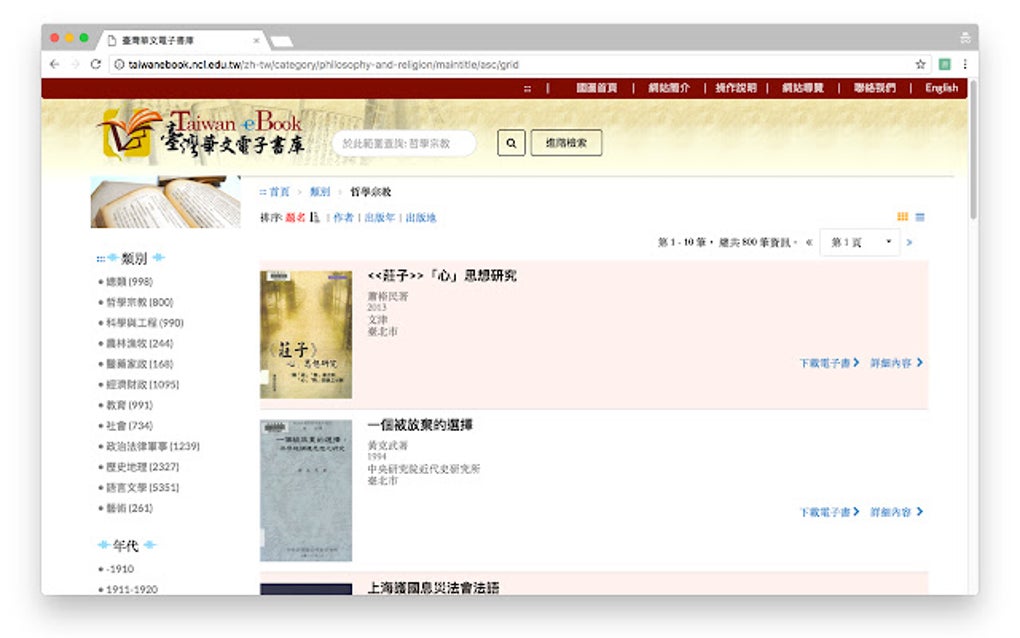
Task: Open the page number dropdown 第1頁
Action: click(x=860, y=243)
